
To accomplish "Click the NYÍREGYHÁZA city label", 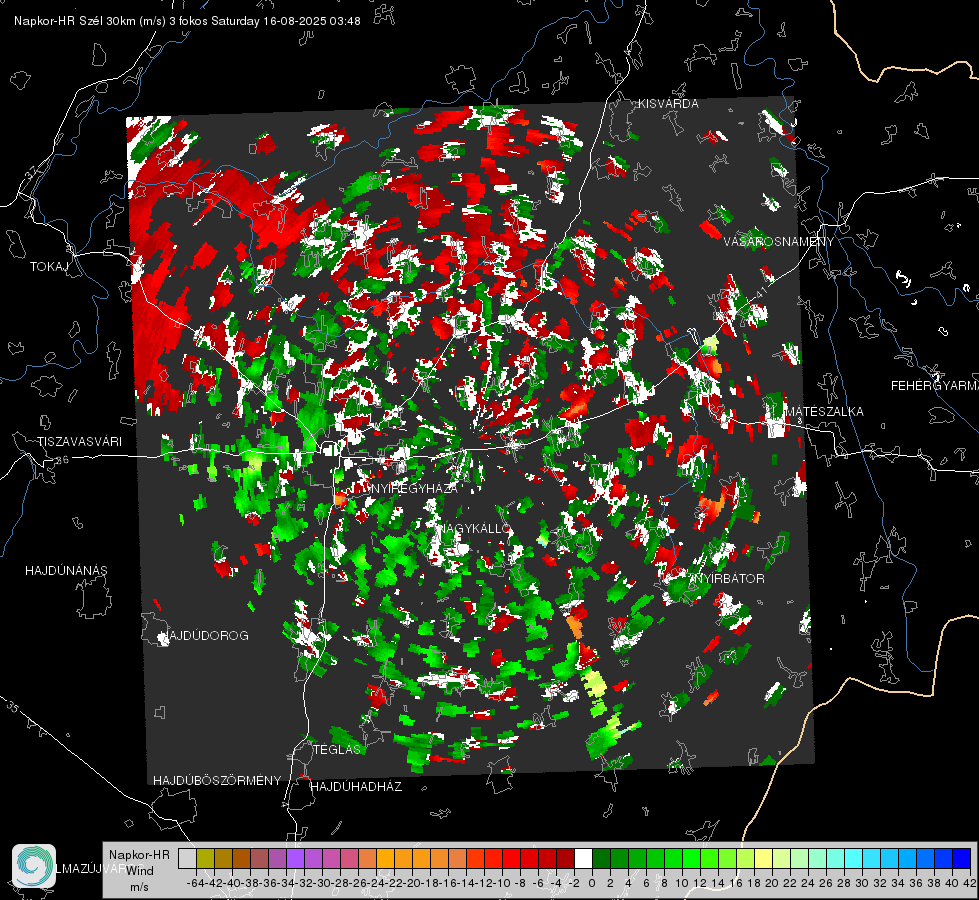I will click(413, 488).
